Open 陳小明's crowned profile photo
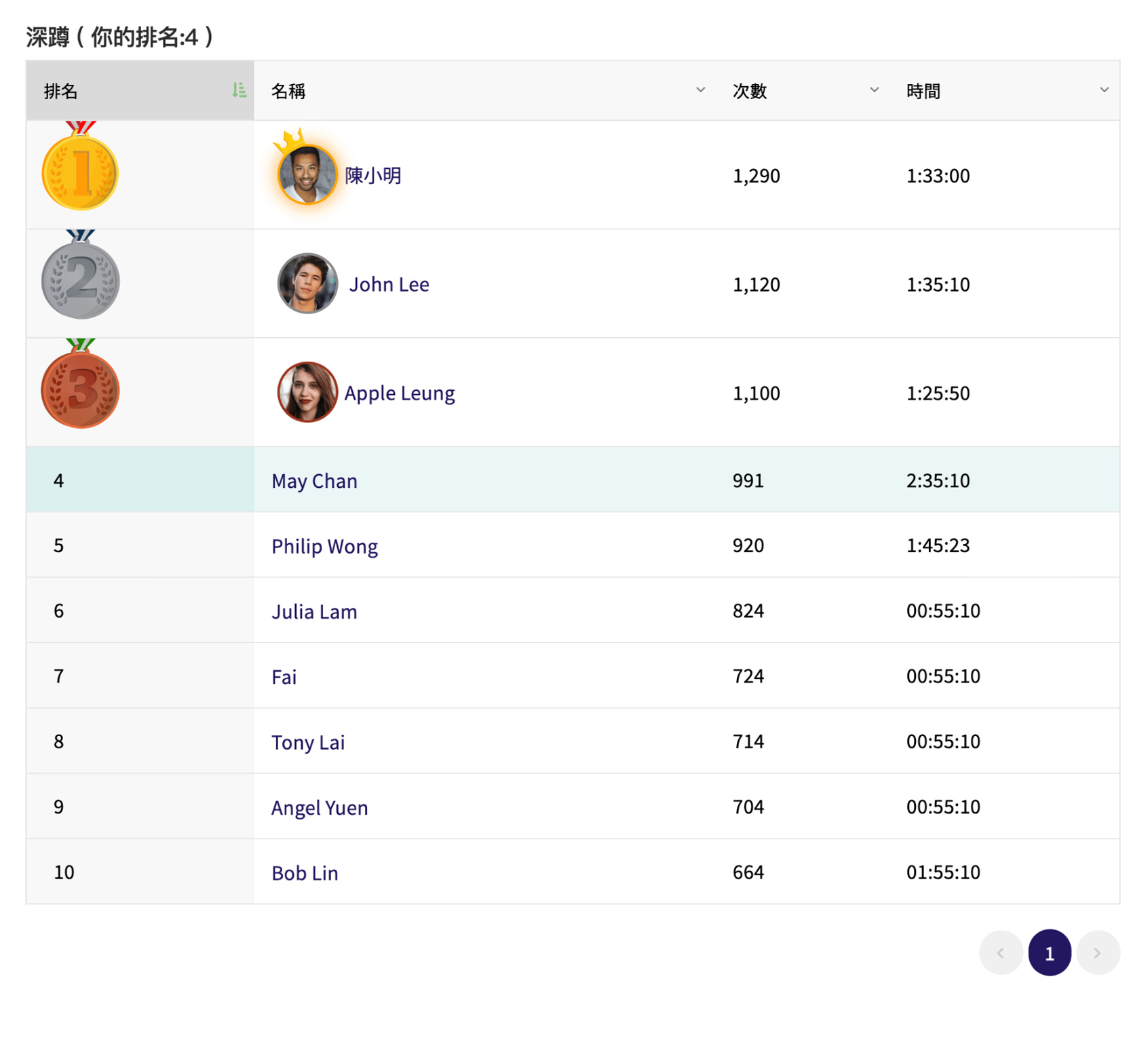Viewport: 1148px width, 1038px height. pos(307,174)
